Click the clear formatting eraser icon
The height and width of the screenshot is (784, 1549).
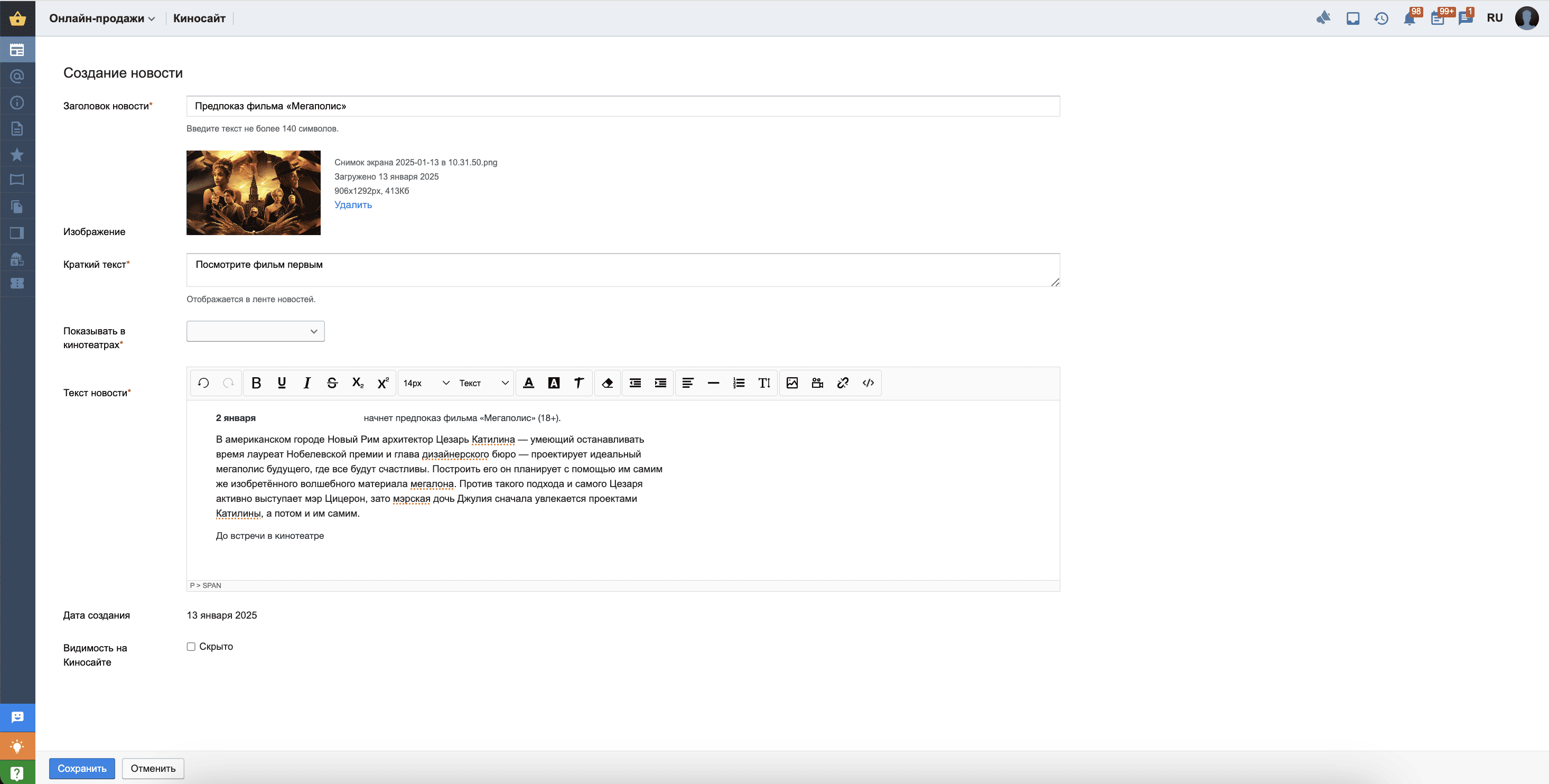tap(608, 383)
